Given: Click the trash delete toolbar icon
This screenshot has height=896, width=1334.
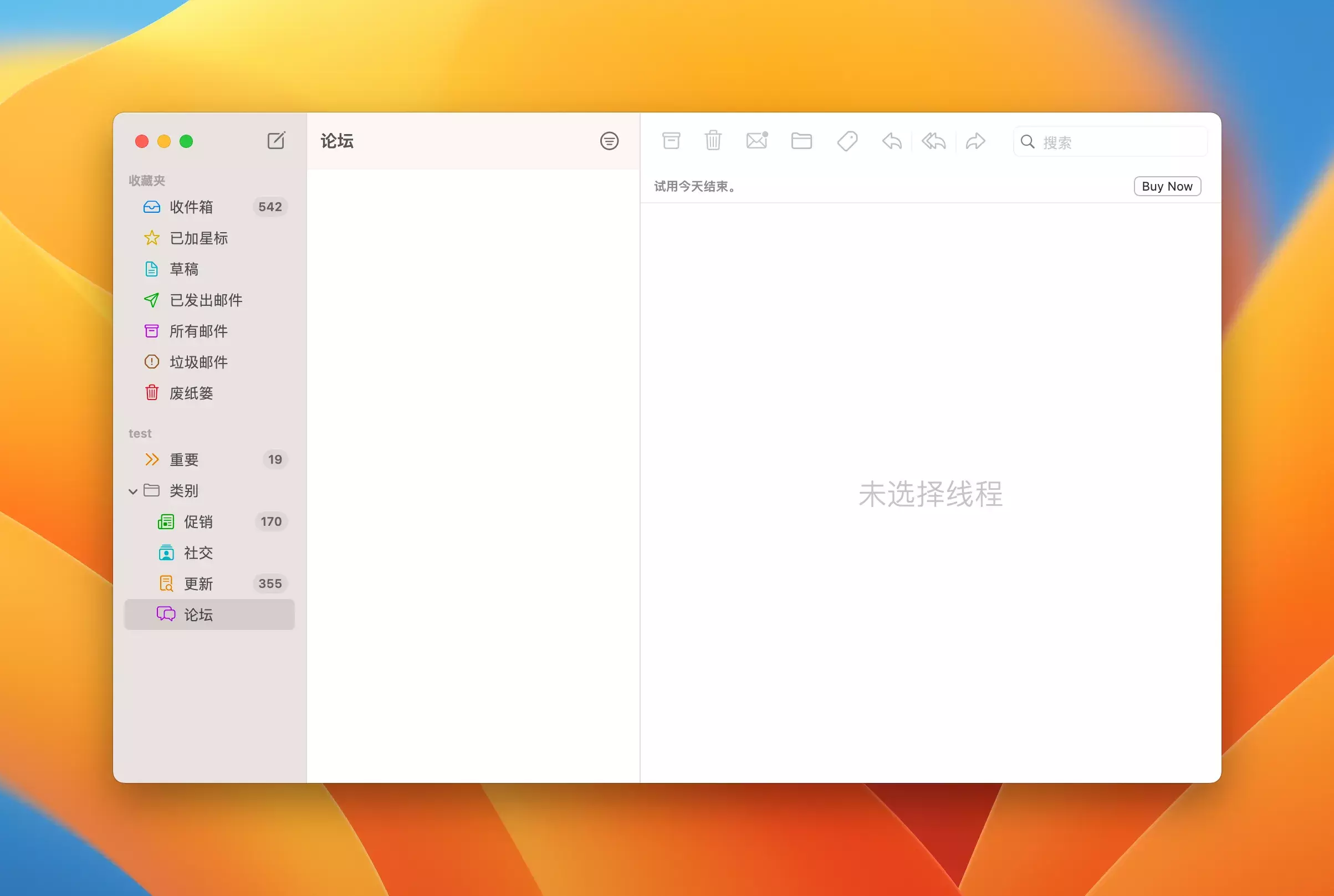Looking at the screenshot, I should coord(713,141).
